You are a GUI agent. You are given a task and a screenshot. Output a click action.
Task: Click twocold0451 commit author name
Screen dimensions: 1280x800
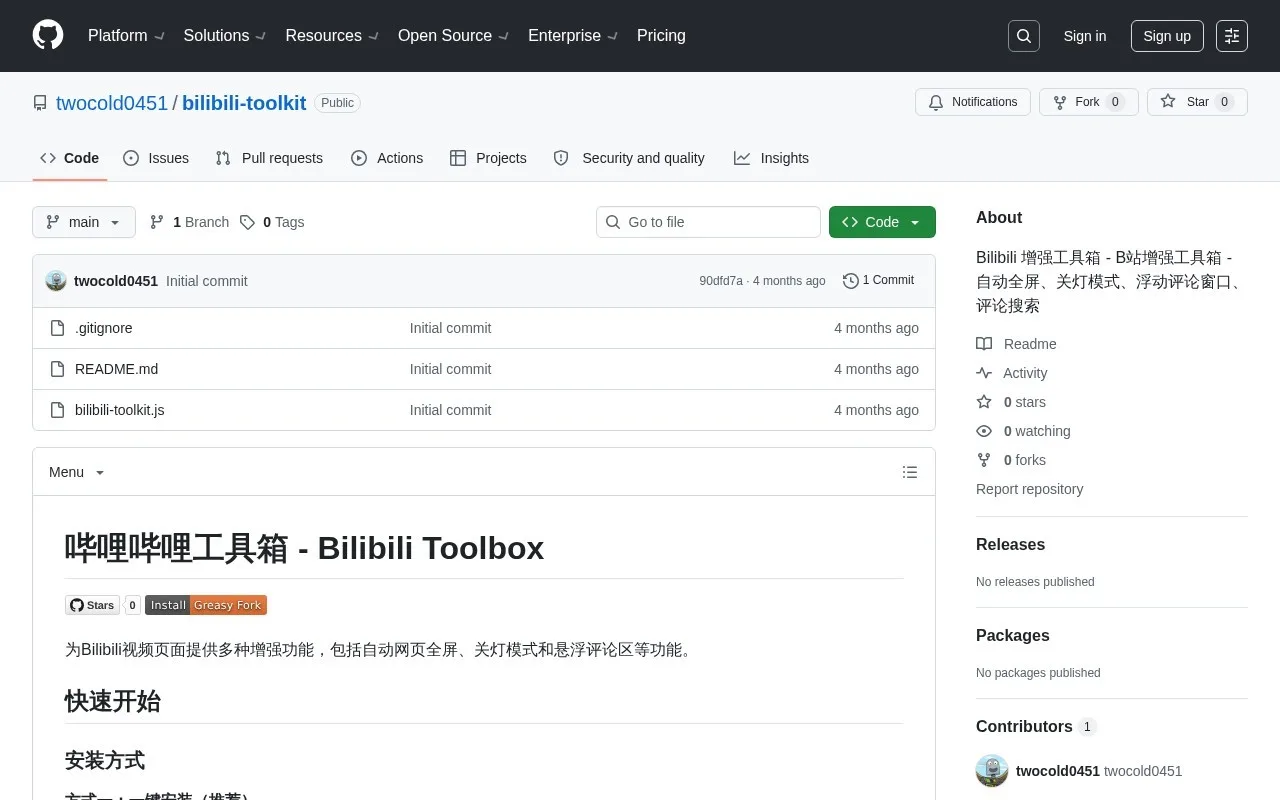coord(116,281)
